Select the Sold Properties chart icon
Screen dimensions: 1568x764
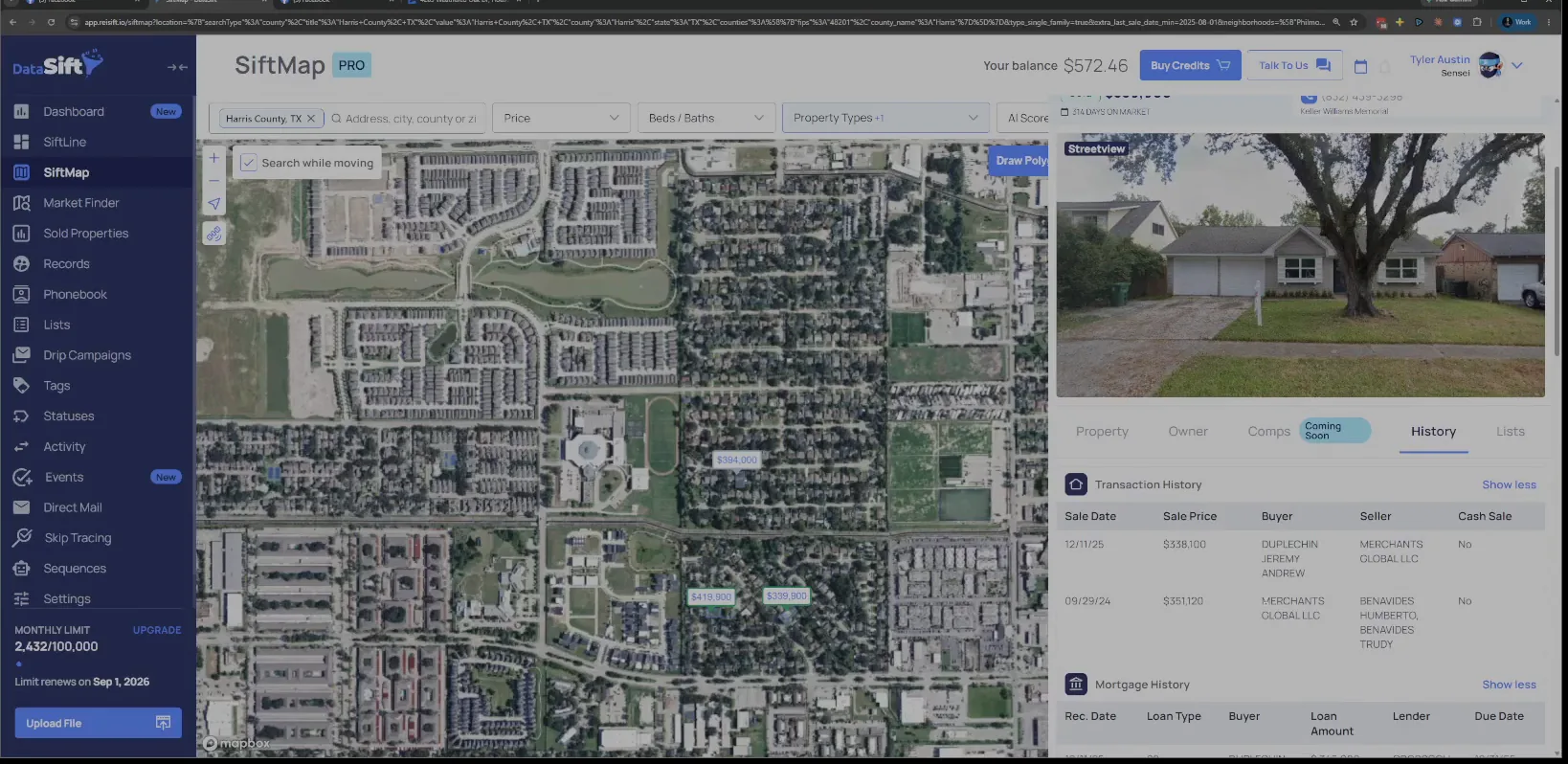pyautogui.click(x=21, y=234)
